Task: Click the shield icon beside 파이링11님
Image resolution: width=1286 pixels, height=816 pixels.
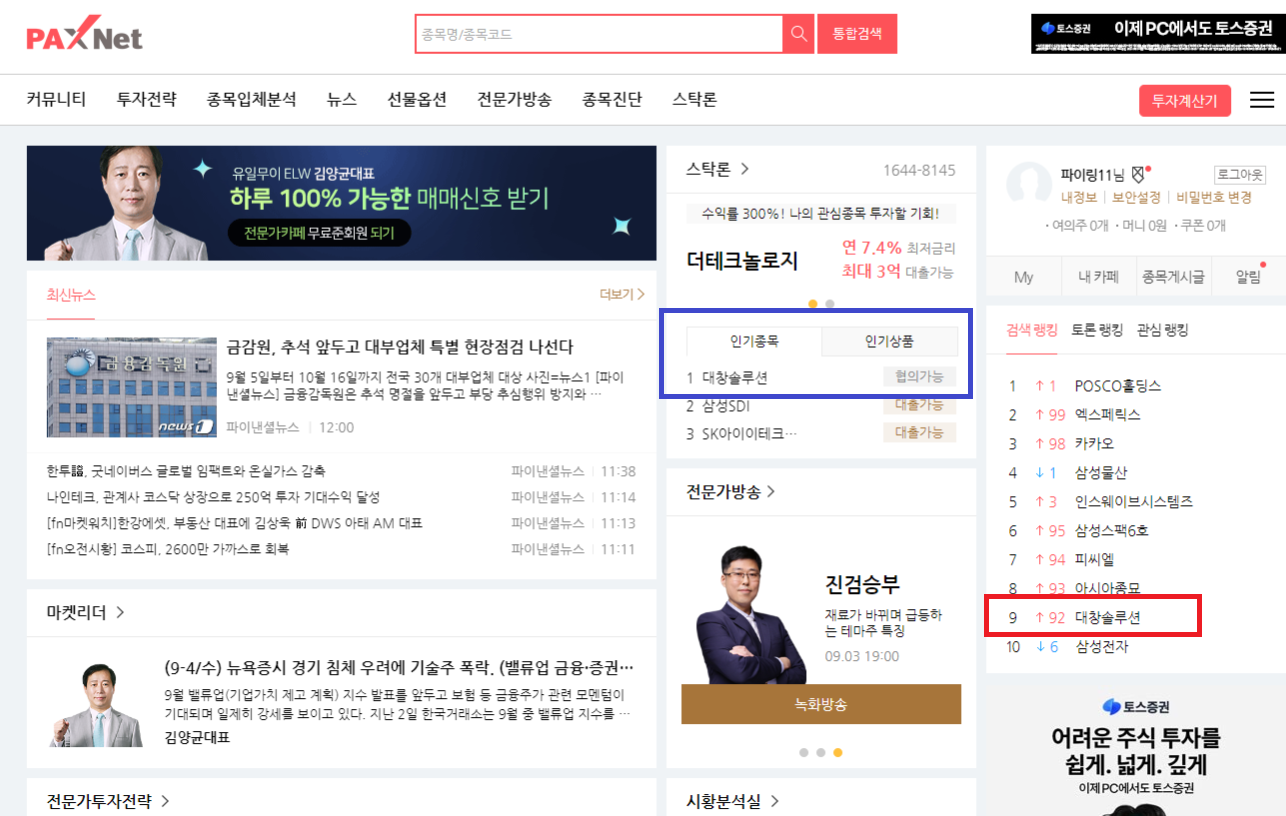Action: (1137, 174)
